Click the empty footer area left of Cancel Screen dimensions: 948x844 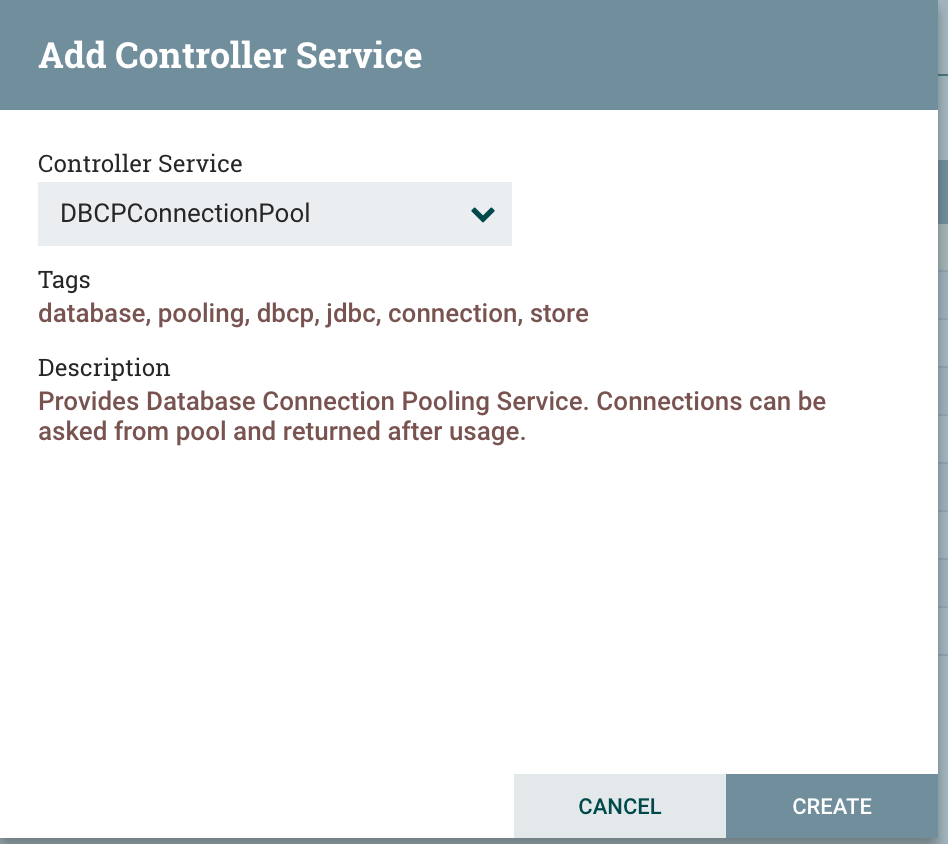click(260, 806)
